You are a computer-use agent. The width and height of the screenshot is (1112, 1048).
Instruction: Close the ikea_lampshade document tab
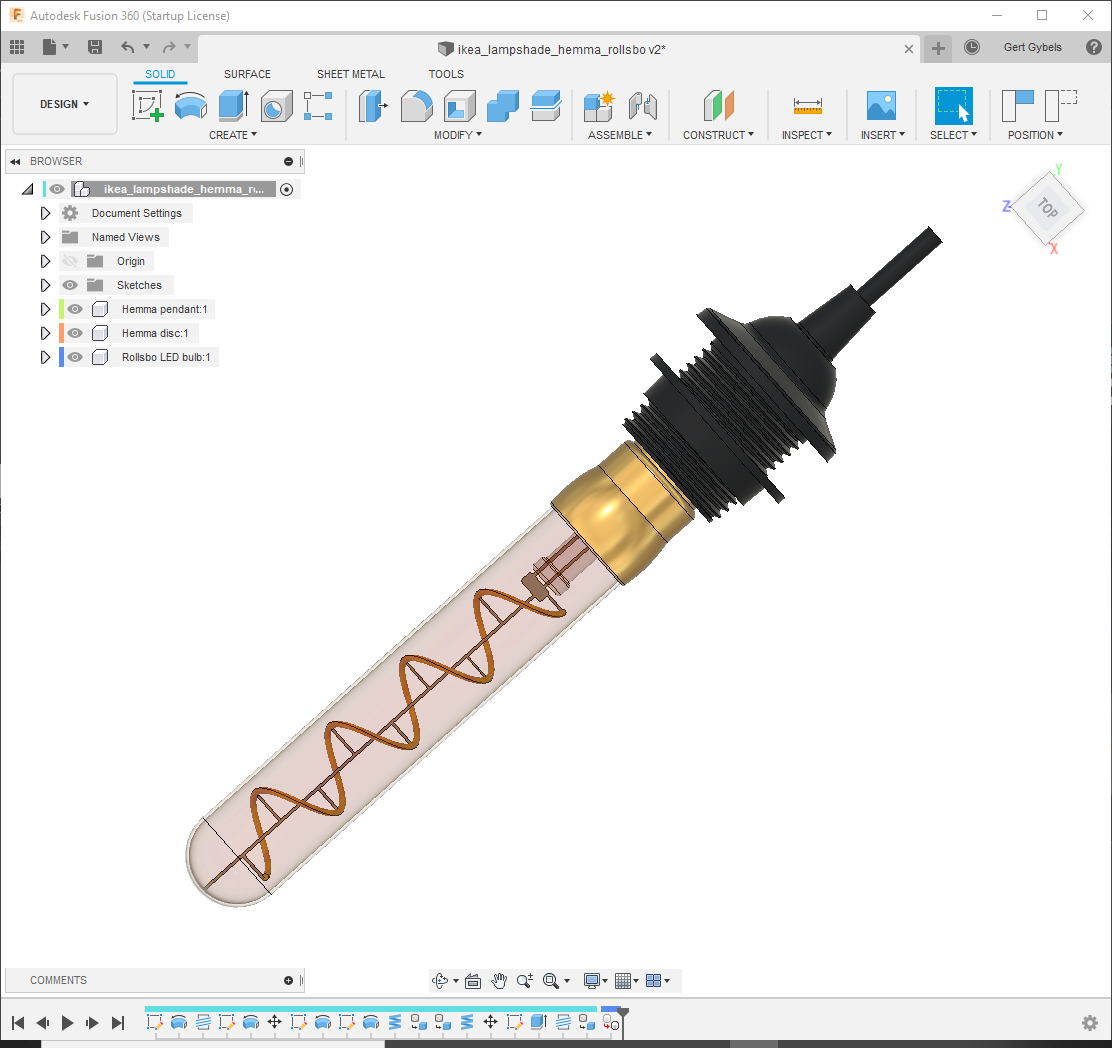[908, 49]
